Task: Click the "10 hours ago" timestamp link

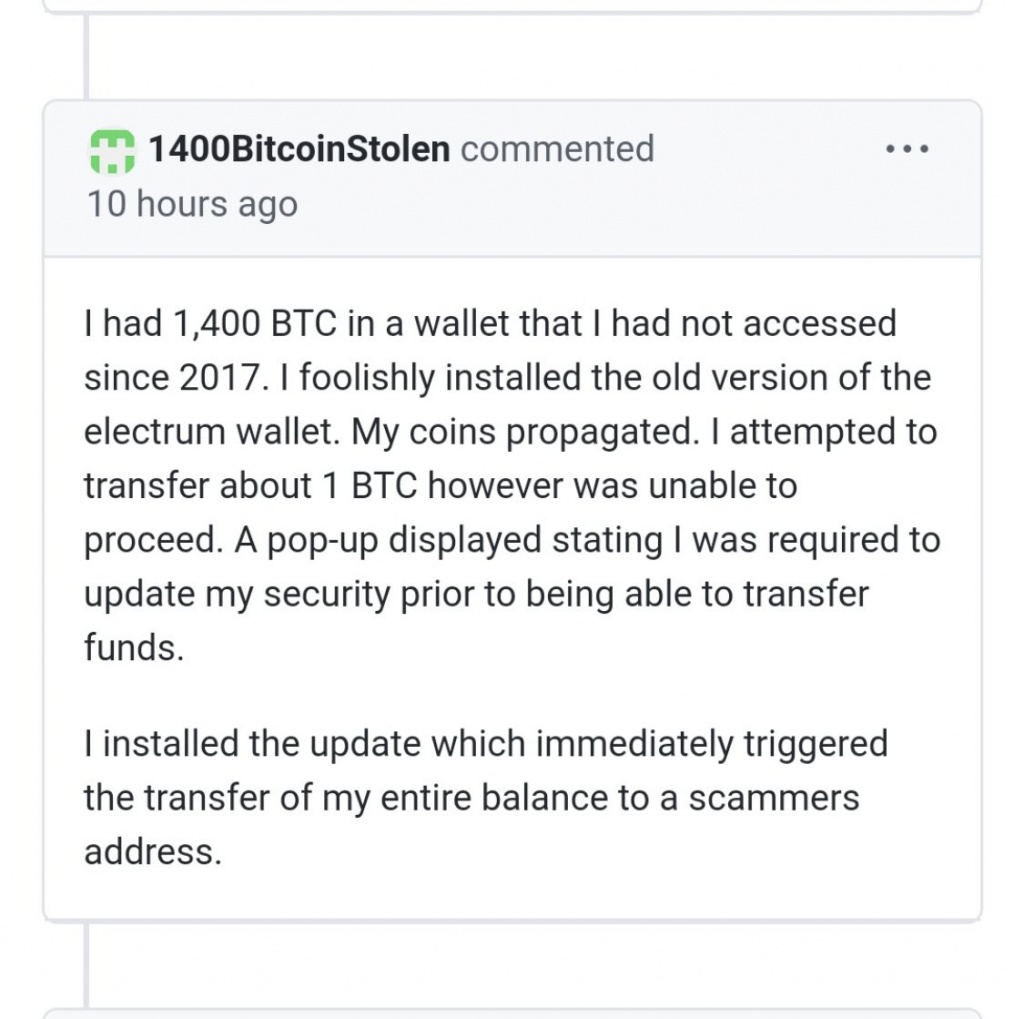Action: pyautogui.click(x=192, y=204)
